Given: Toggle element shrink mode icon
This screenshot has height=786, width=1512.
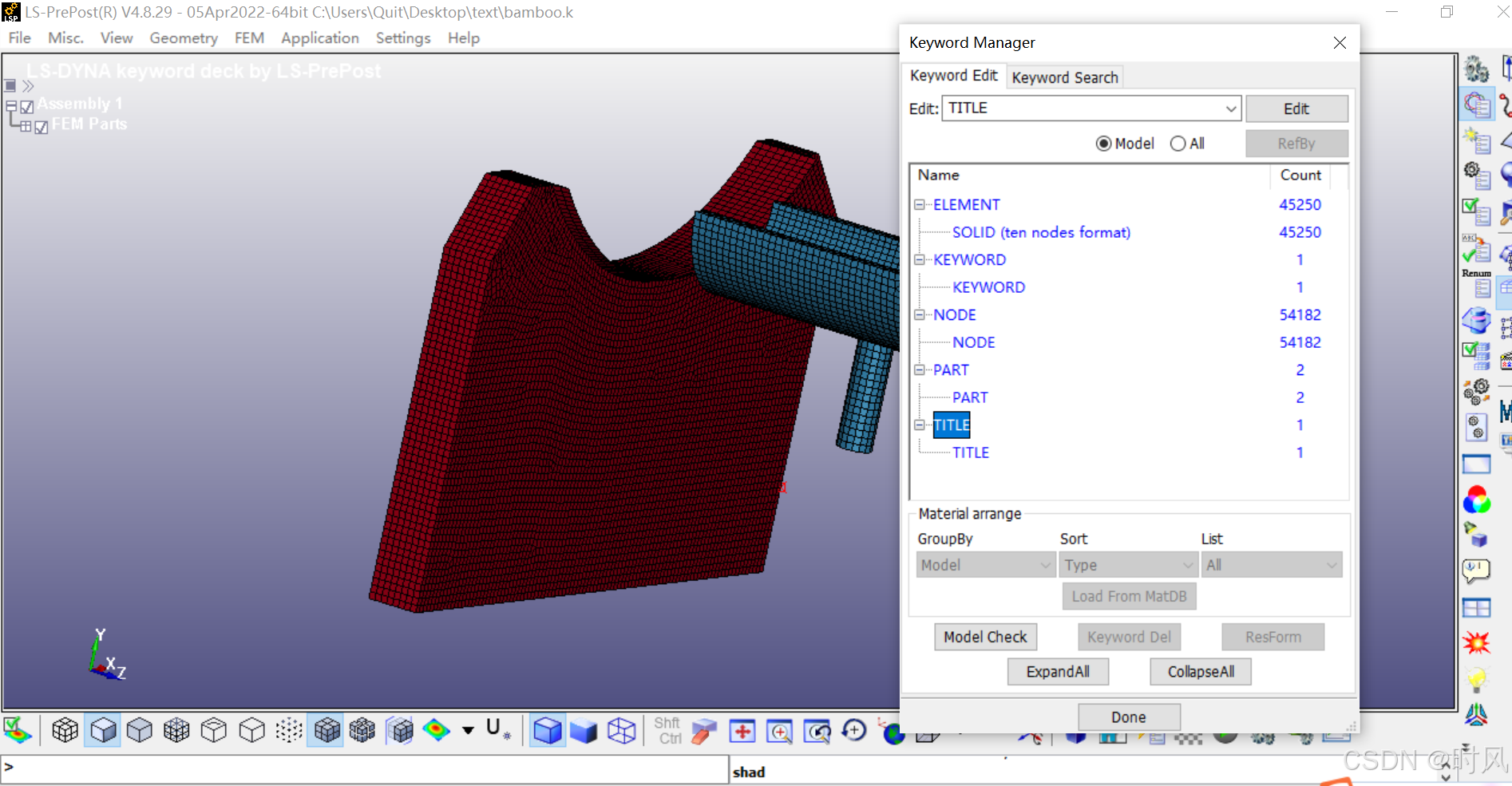Looking at the screenshot, I should click(362, 730).
